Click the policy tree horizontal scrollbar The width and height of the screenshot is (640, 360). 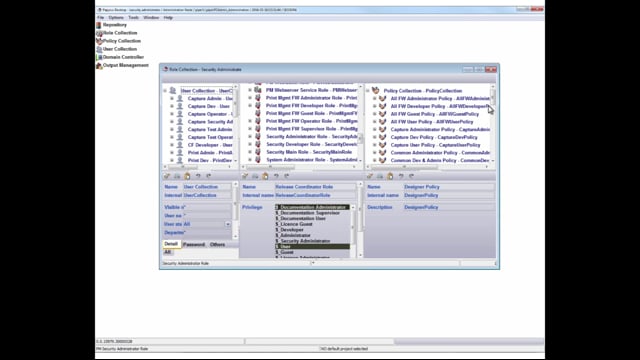427,167
